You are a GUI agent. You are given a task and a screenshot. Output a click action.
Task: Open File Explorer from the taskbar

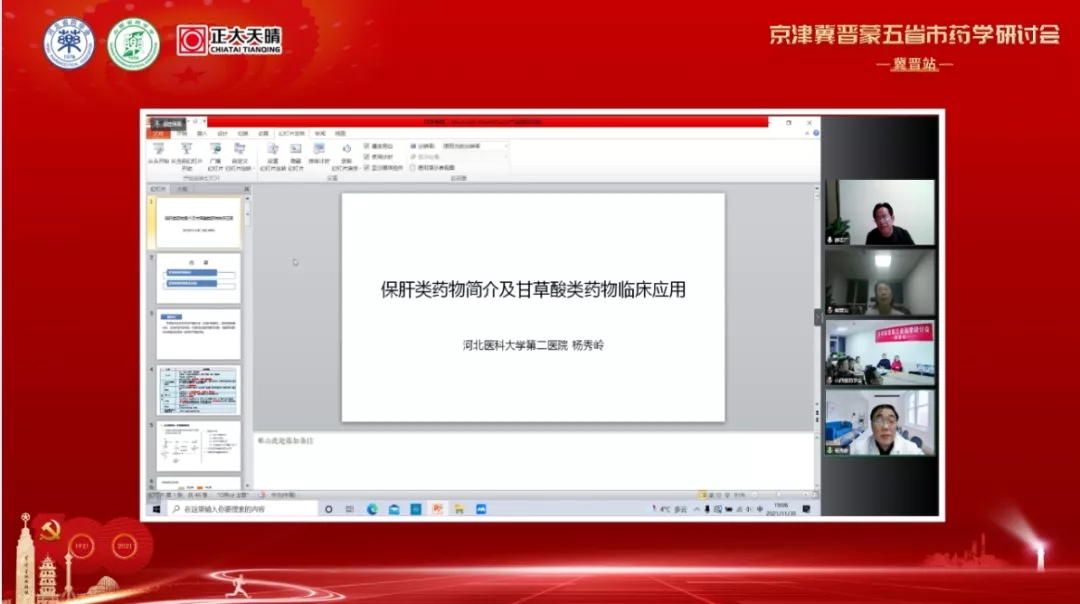[x=459, y=510]
